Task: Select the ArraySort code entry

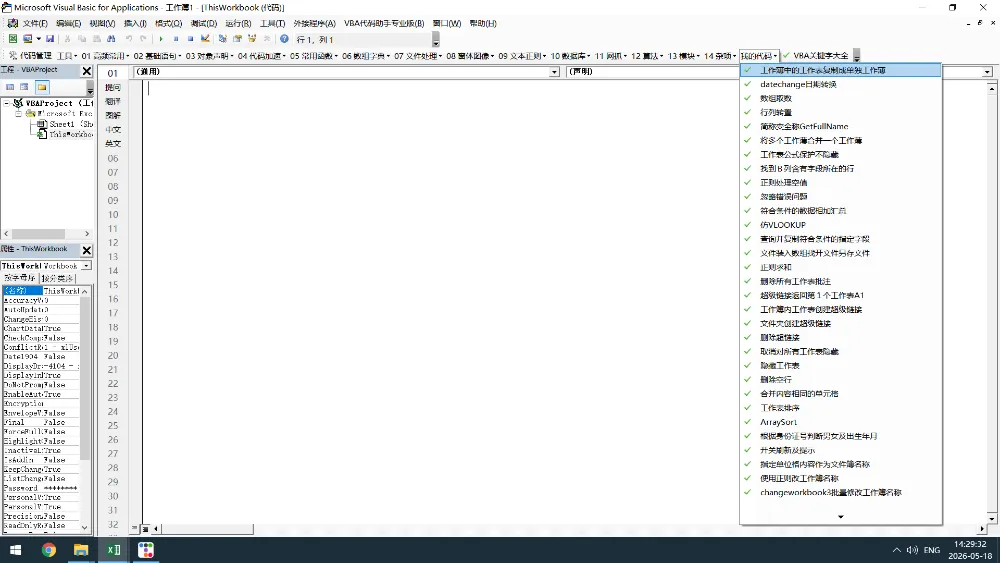Action: (841, 421)
